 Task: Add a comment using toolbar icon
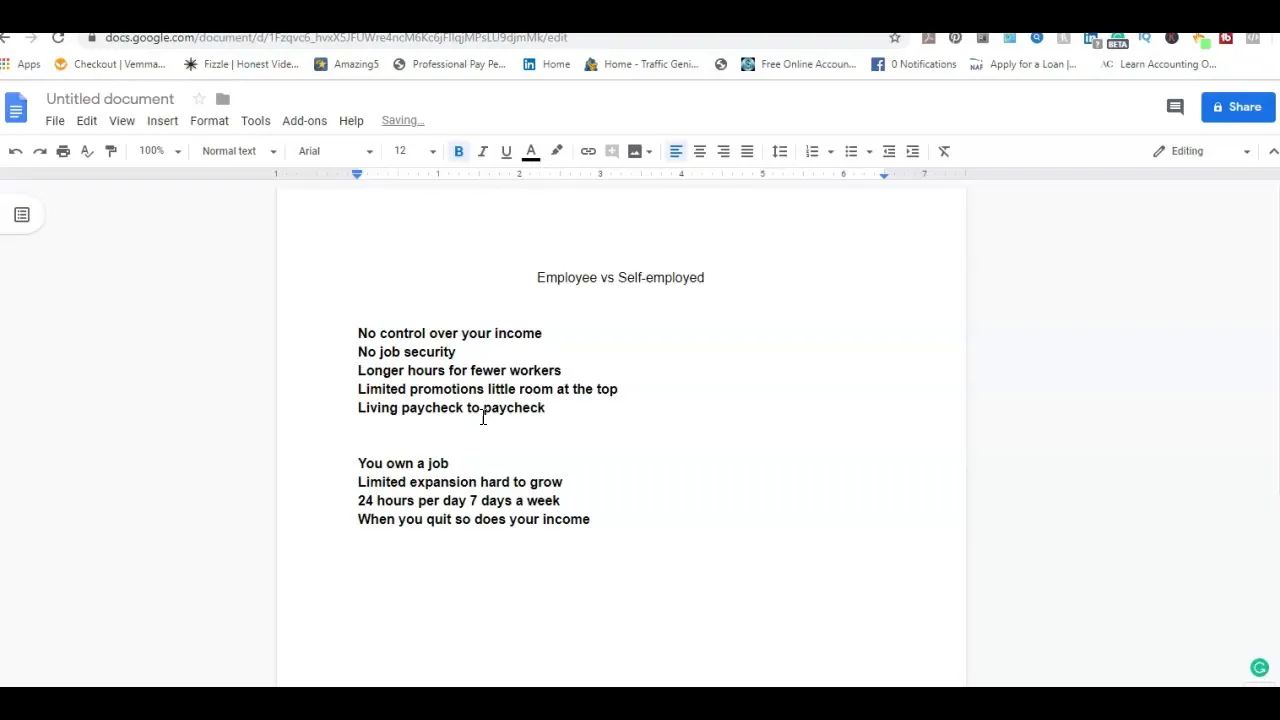[612, 151]
